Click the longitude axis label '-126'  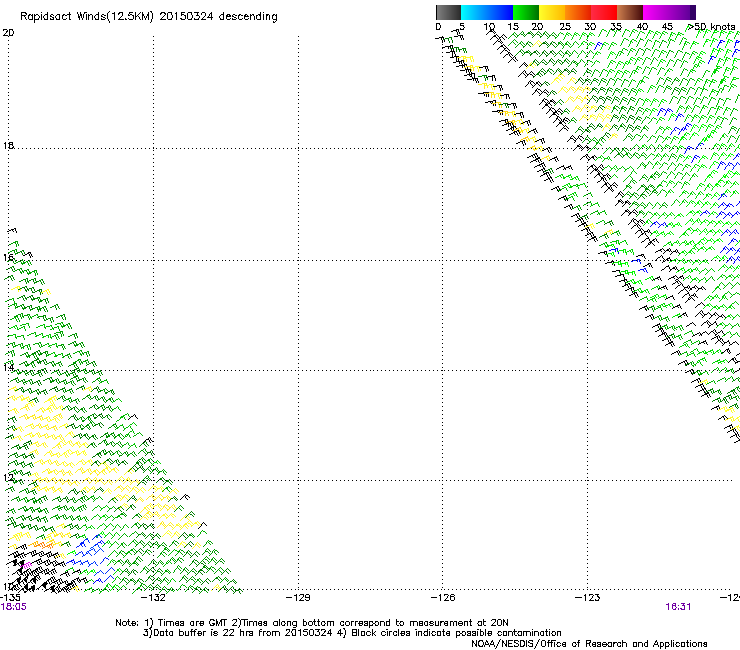(443, 598)
